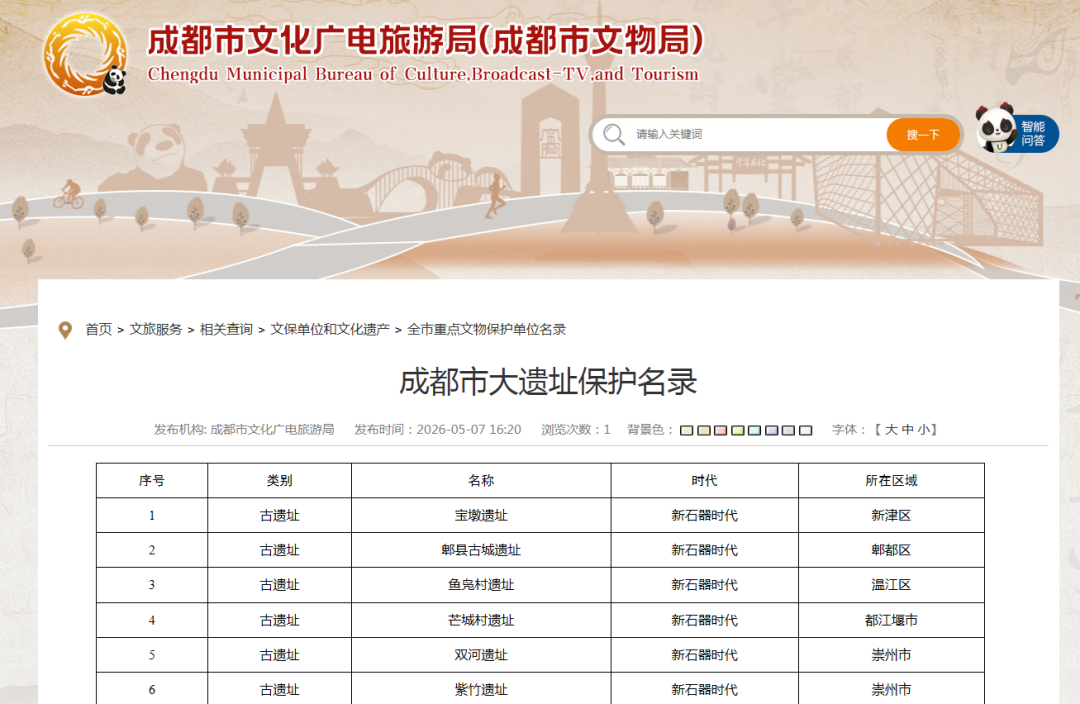Go to 首页 in the breadcrumb
1080x704 pixels.
98,330
